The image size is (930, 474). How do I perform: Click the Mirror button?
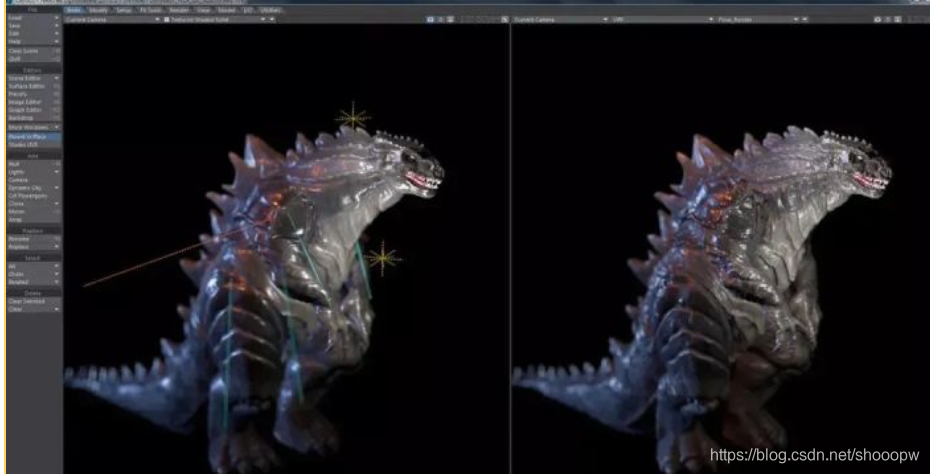click(x=34, y=211)
